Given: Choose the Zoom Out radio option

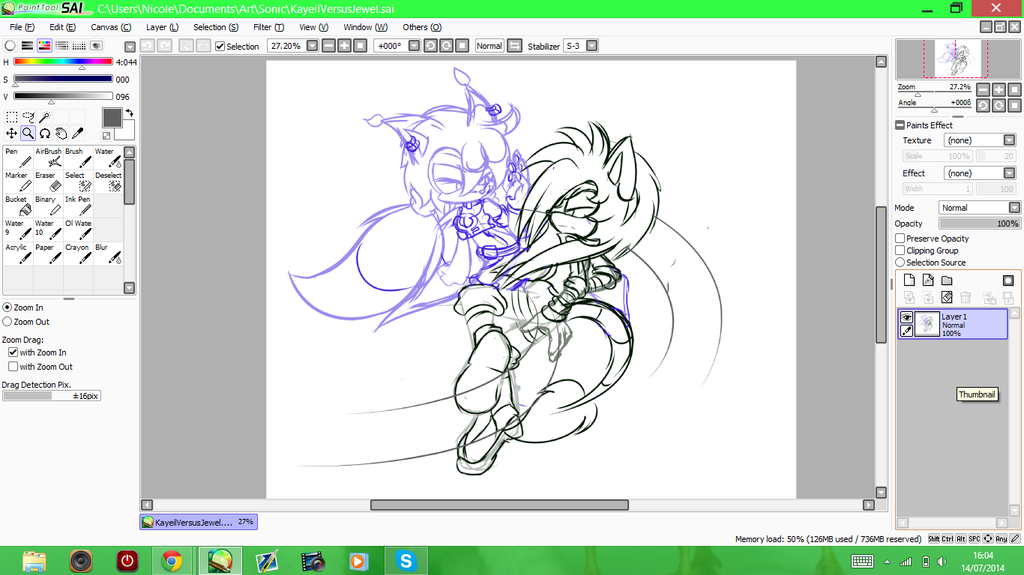Looking at the screenshot, I should point(7,321).
